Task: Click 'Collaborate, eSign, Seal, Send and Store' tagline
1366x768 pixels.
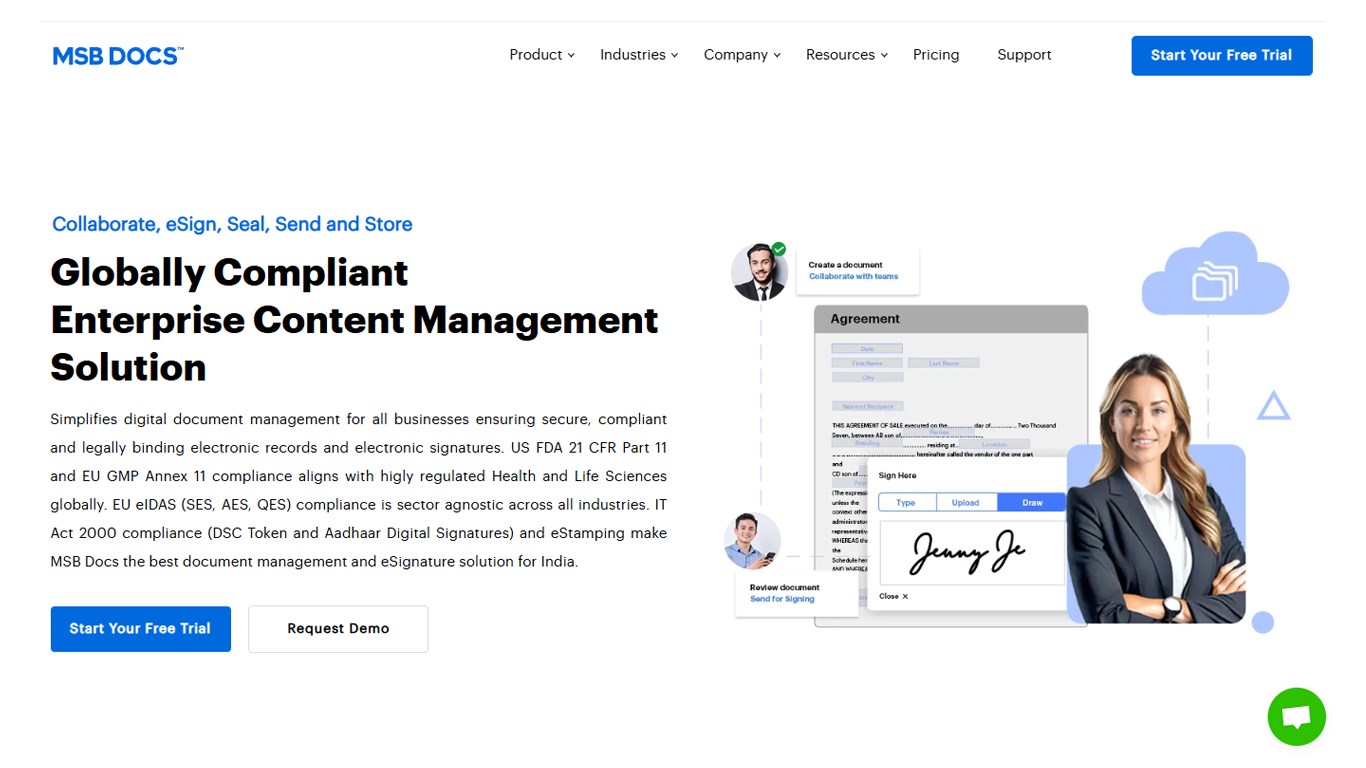Action: tap(232, 224)
